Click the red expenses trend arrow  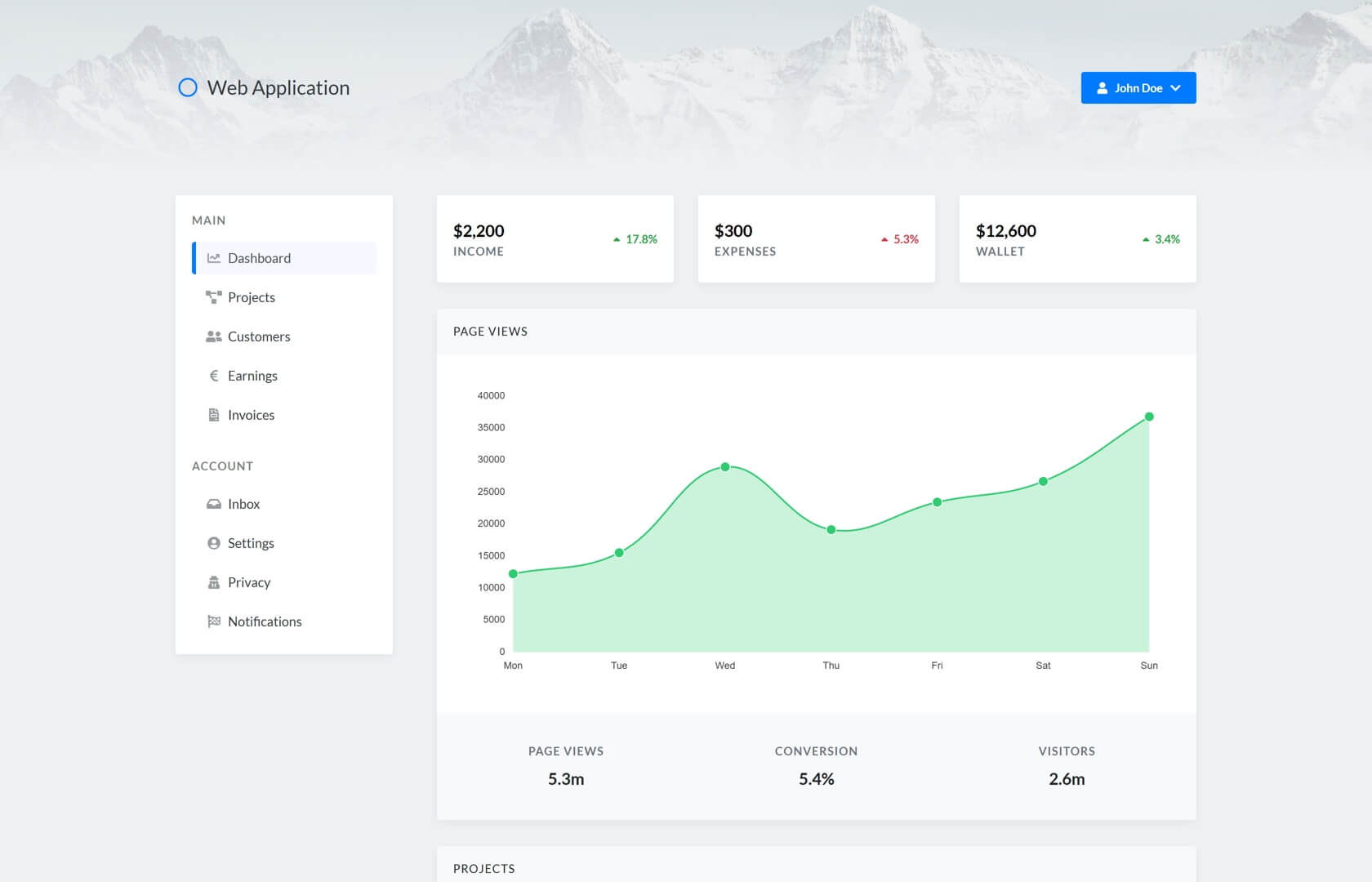pyautogui.click(x=885, y=239)
